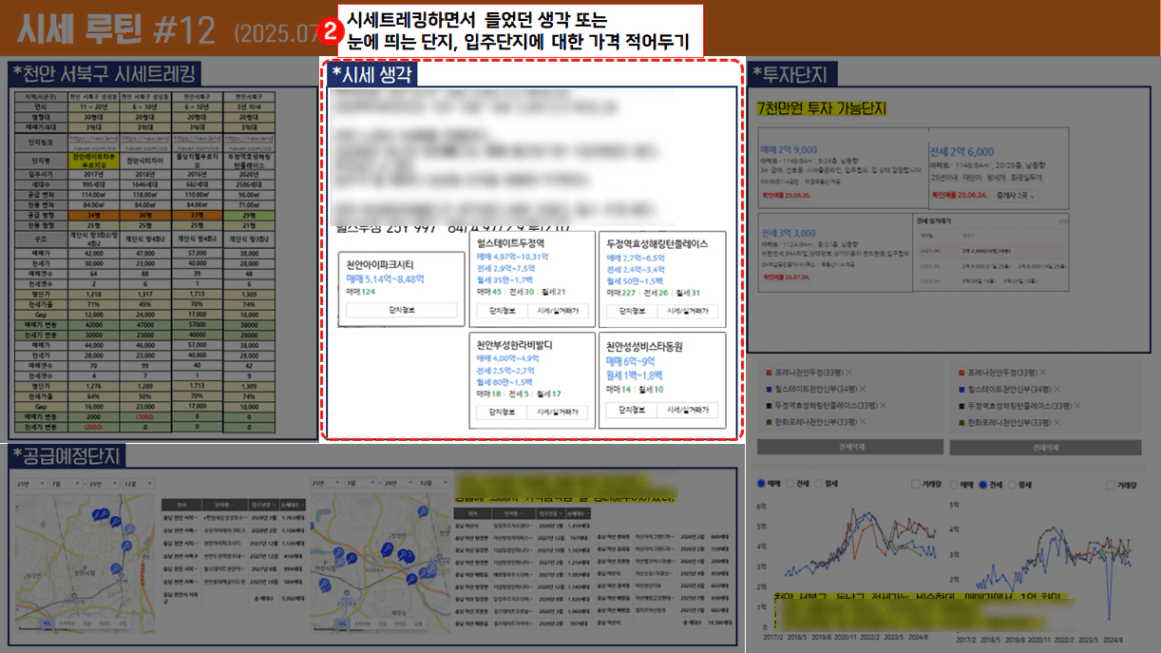Remove 힐스테이트천안신부(34평) from left legend list

[862, 388]
